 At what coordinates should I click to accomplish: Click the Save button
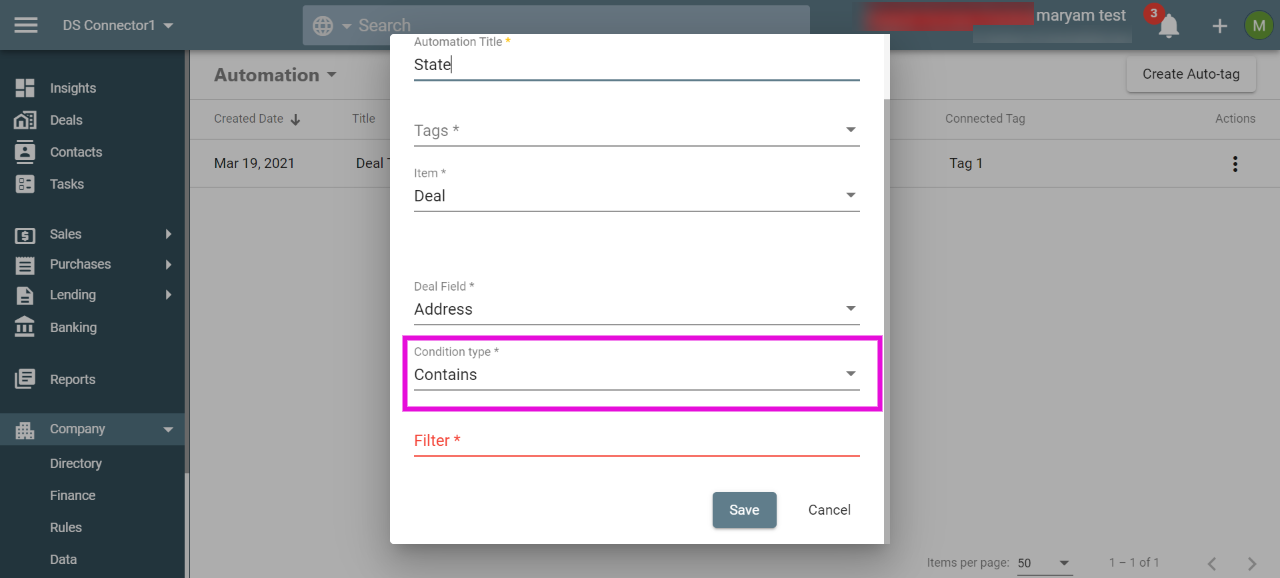(x=744, y=510)
